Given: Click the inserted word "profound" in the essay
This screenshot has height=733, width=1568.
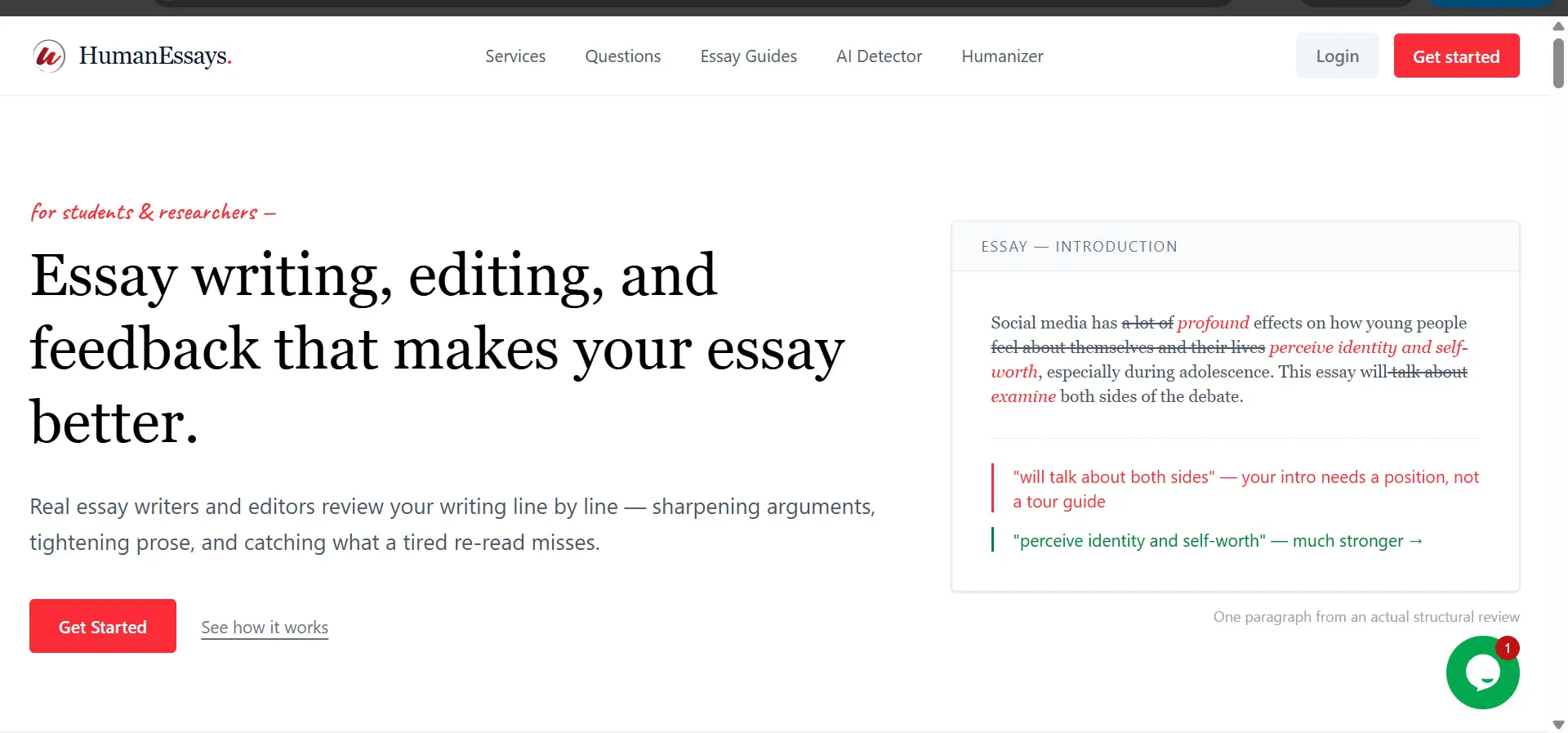Looking at the screenshot, I should (1213, 323).
